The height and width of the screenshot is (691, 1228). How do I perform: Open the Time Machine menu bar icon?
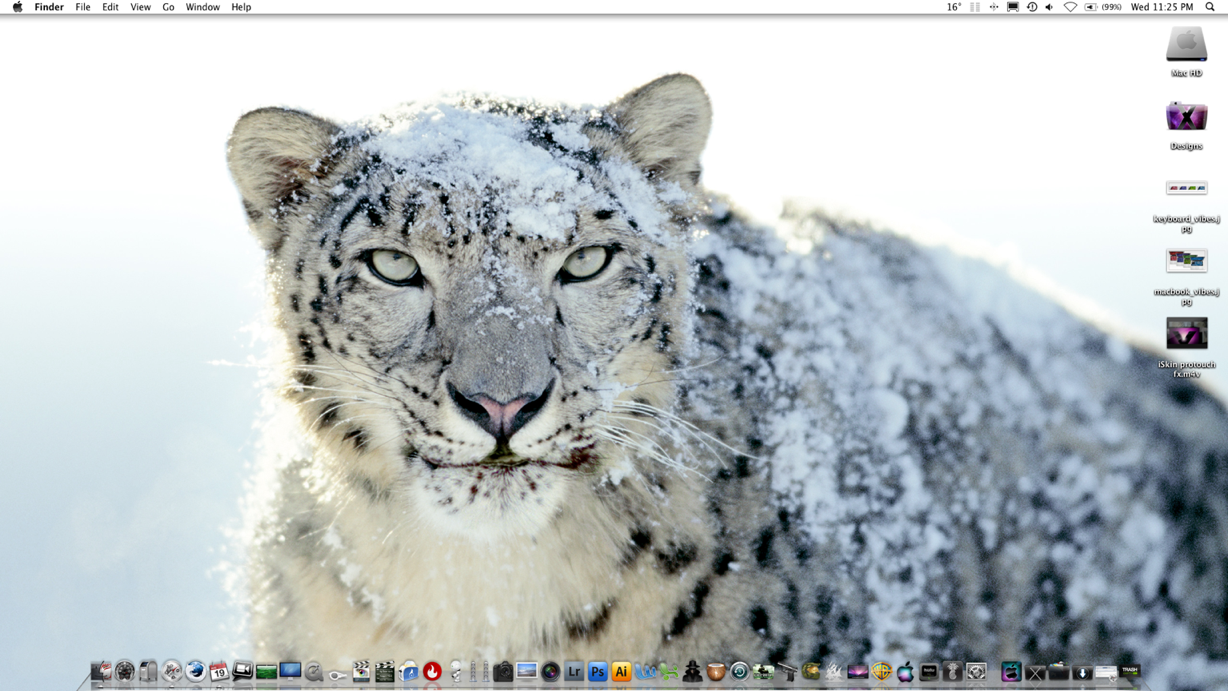point(1032,7)
